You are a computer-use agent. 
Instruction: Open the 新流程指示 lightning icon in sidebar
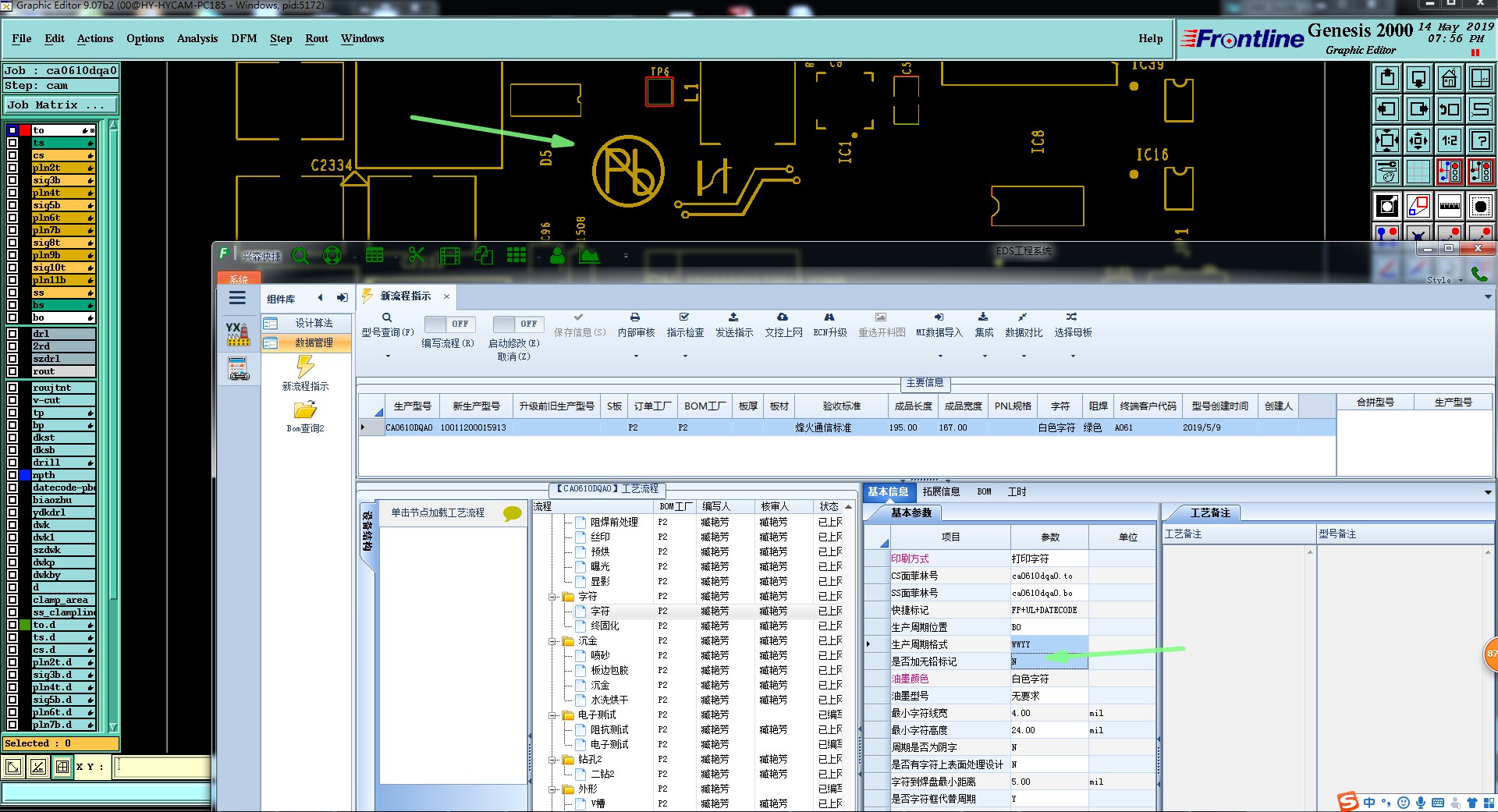point(305,367)
